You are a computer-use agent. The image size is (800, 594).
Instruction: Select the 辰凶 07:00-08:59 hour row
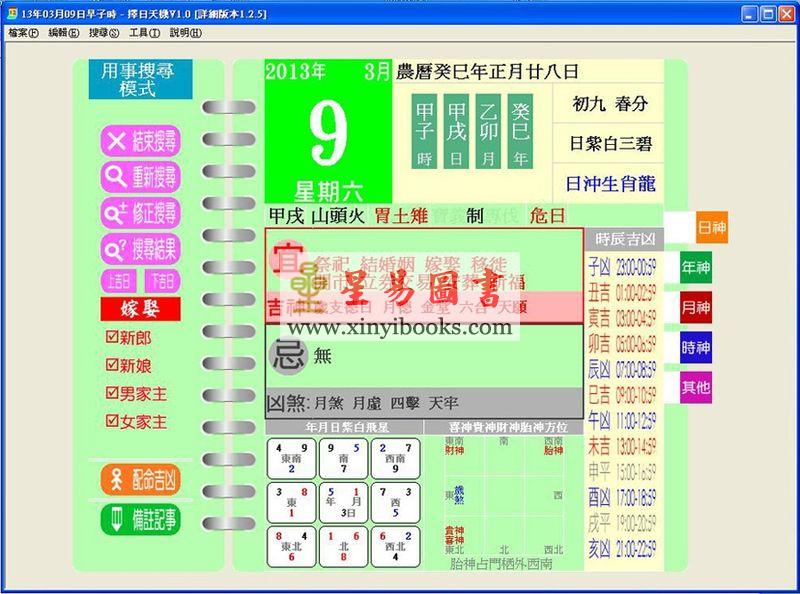(x=622, y=369)
